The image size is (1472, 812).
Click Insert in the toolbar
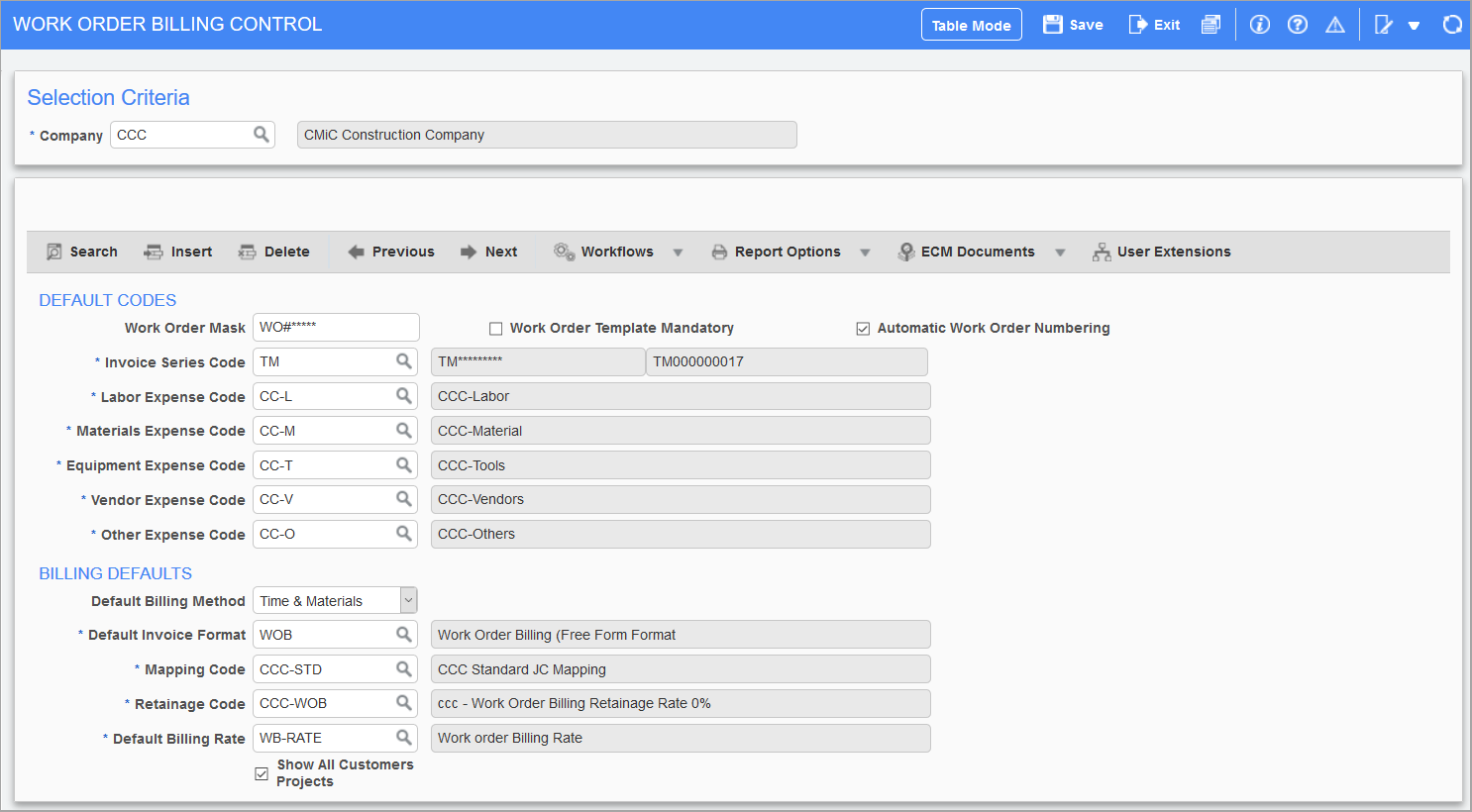pyautogui.click(x=178, y=253)
